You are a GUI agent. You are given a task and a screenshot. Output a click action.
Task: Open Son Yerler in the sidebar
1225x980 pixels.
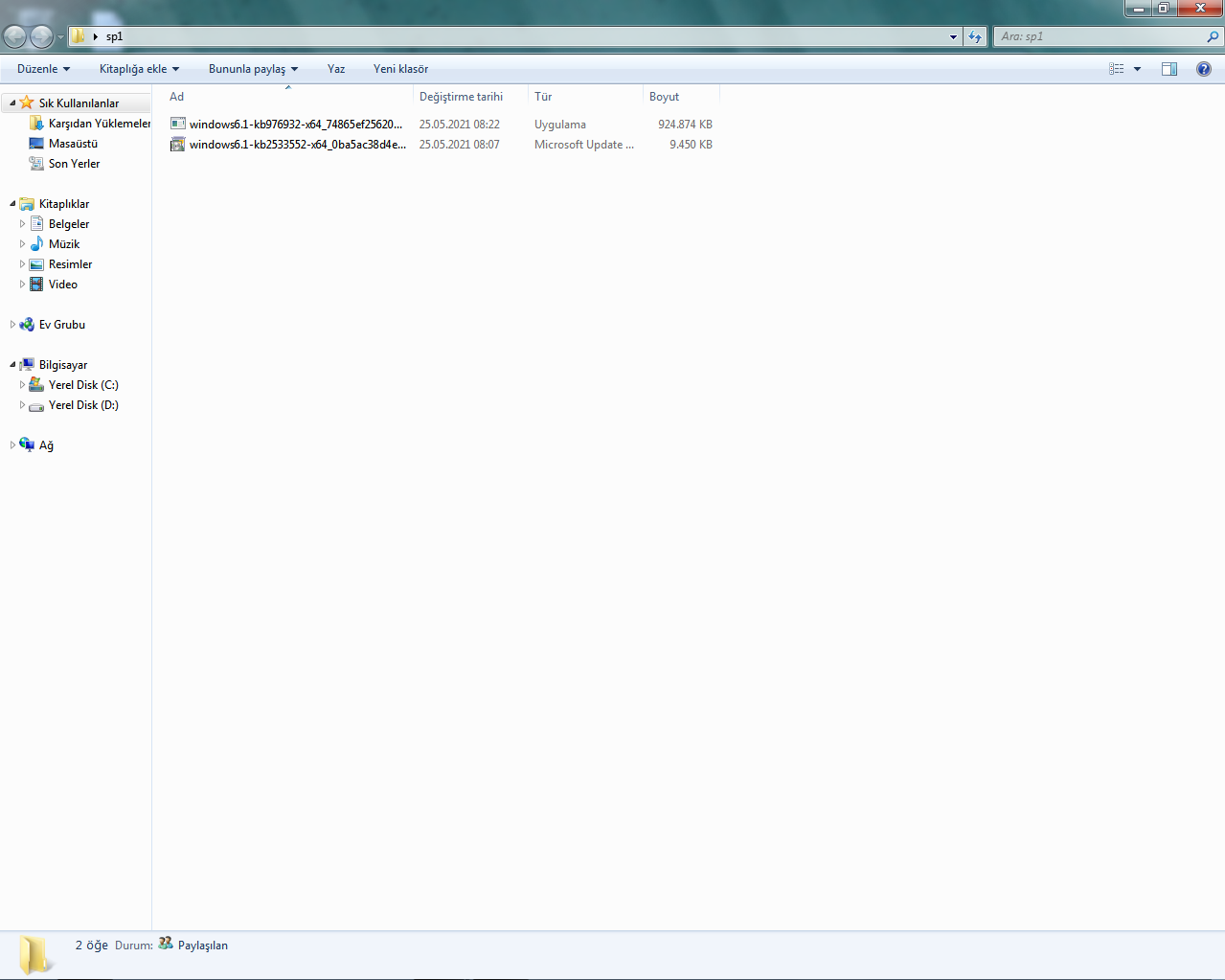pyautogui.click(x=74, y=164)
